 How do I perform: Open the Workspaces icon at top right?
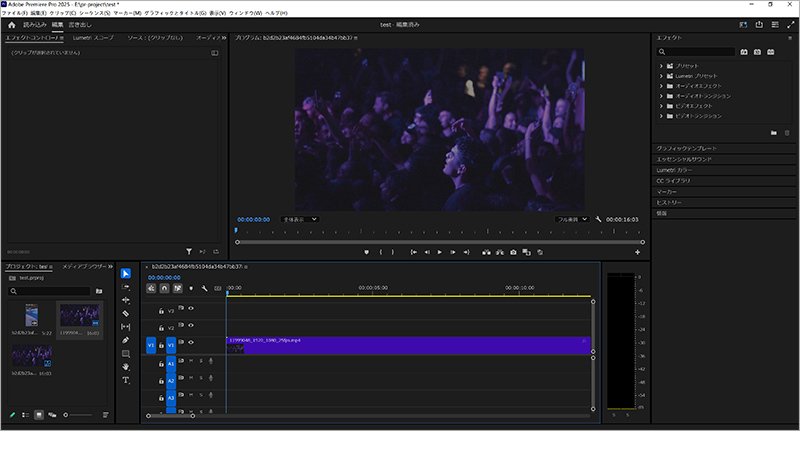point(775,24)
